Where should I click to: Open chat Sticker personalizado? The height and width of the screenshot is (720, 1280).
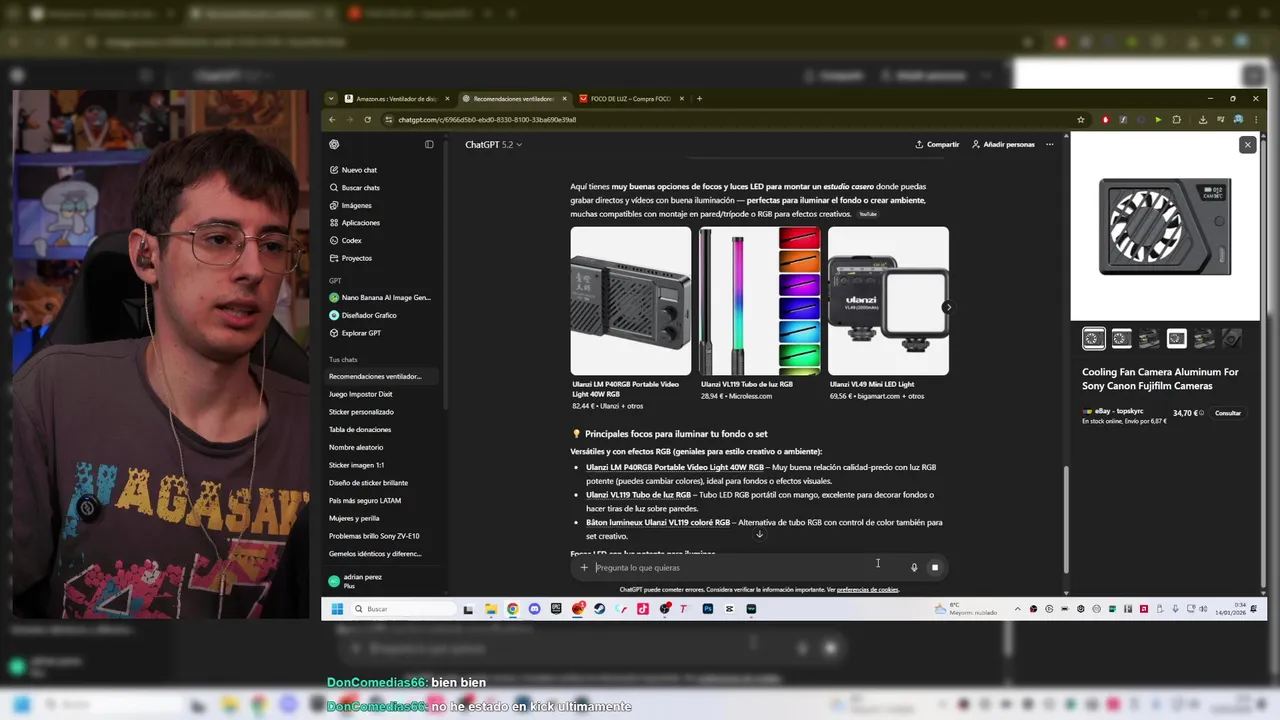point(361,412)
